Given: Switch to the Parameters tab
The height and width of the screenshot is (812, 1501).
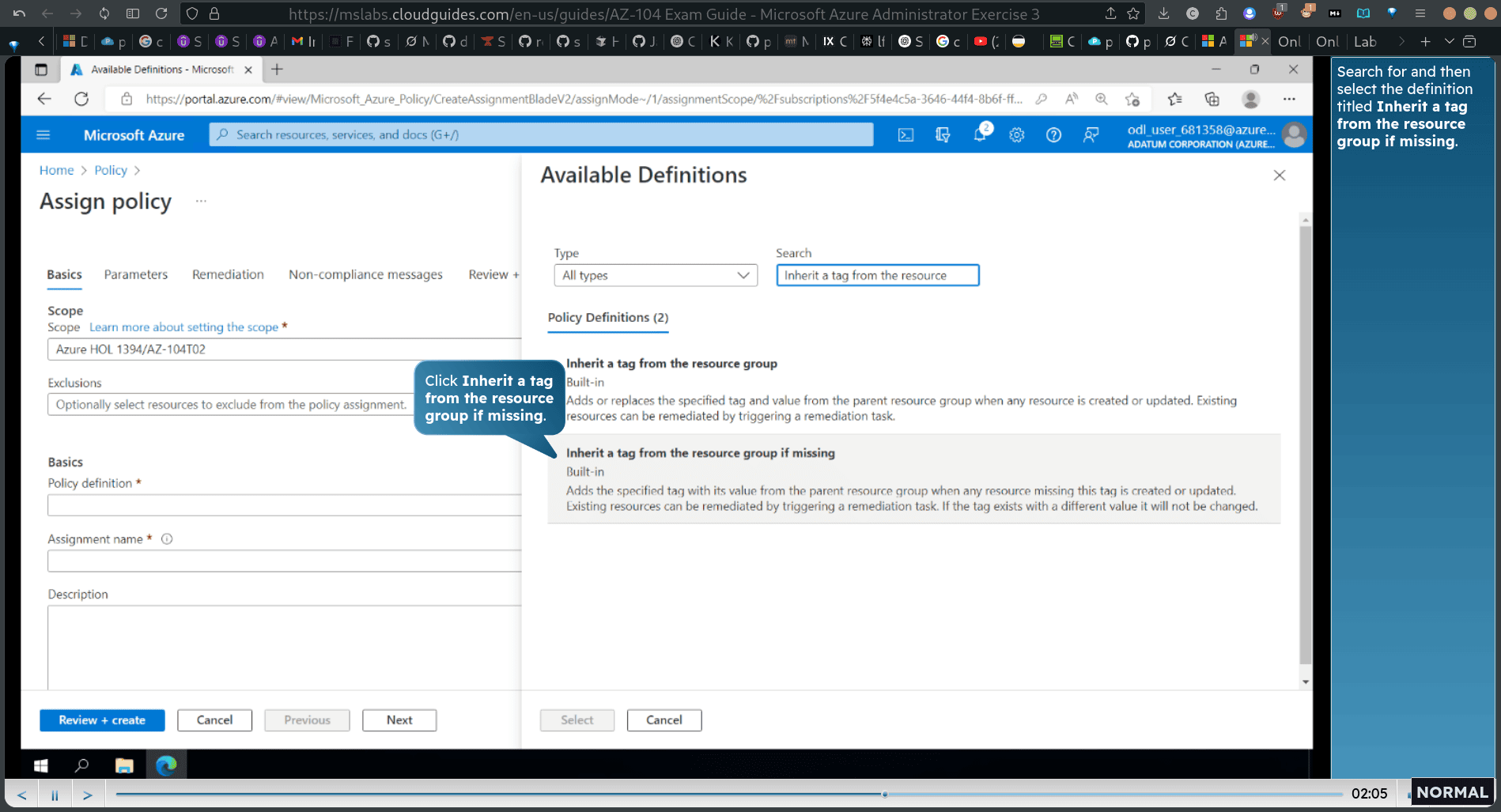Looking at the screenshot, I should [x=136, y=274].
